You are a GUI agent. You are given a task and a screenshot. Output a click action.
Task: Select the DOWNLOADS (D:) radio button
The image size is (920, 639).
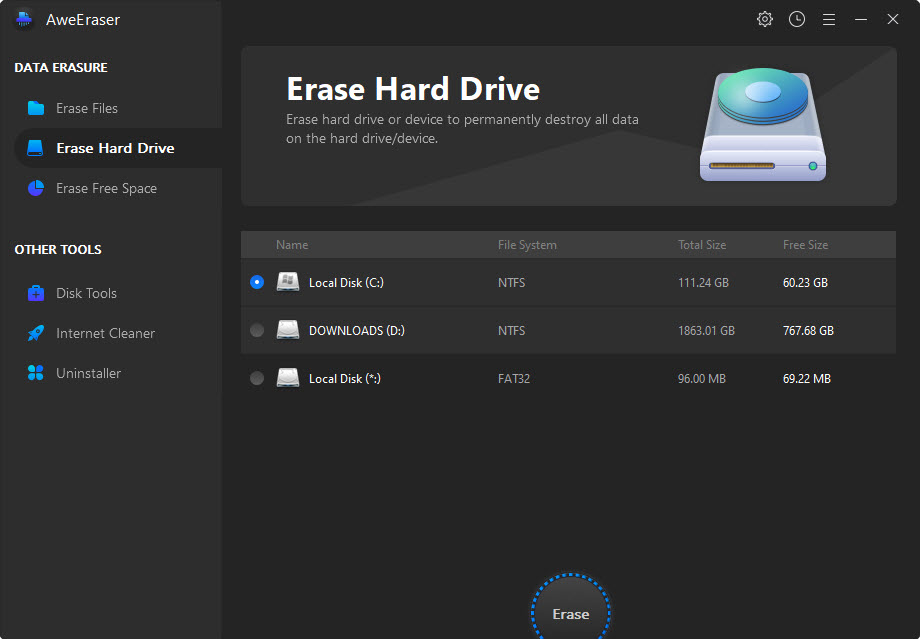(257, 330)
